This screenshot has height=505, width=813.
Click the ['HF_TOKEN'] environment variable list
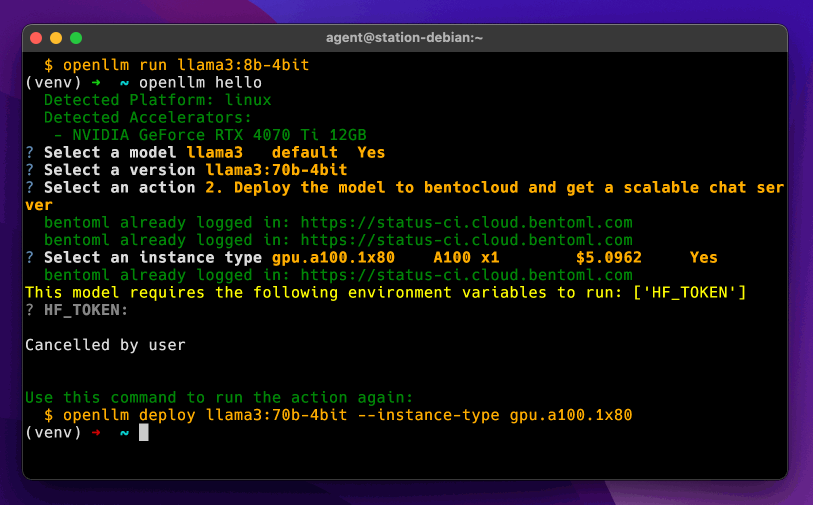coord(689,293)
